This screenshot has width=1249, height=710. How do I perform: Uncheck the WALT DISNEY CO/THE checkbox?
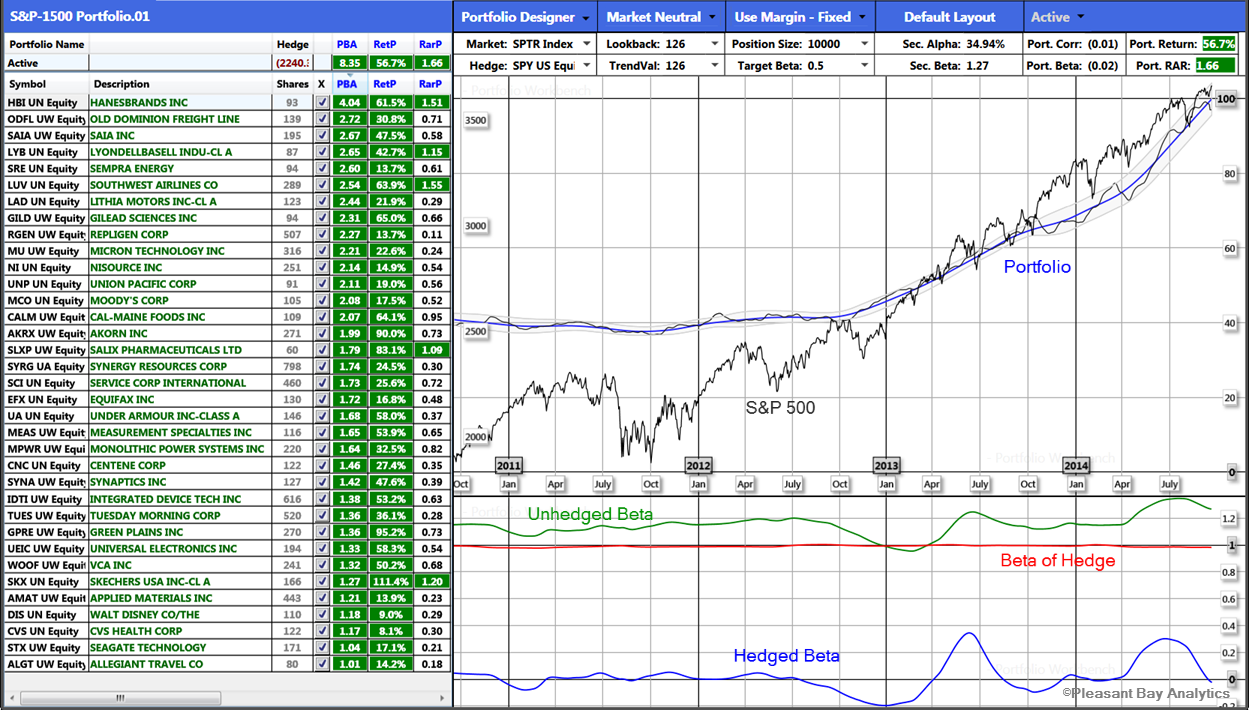click(322, 614)
